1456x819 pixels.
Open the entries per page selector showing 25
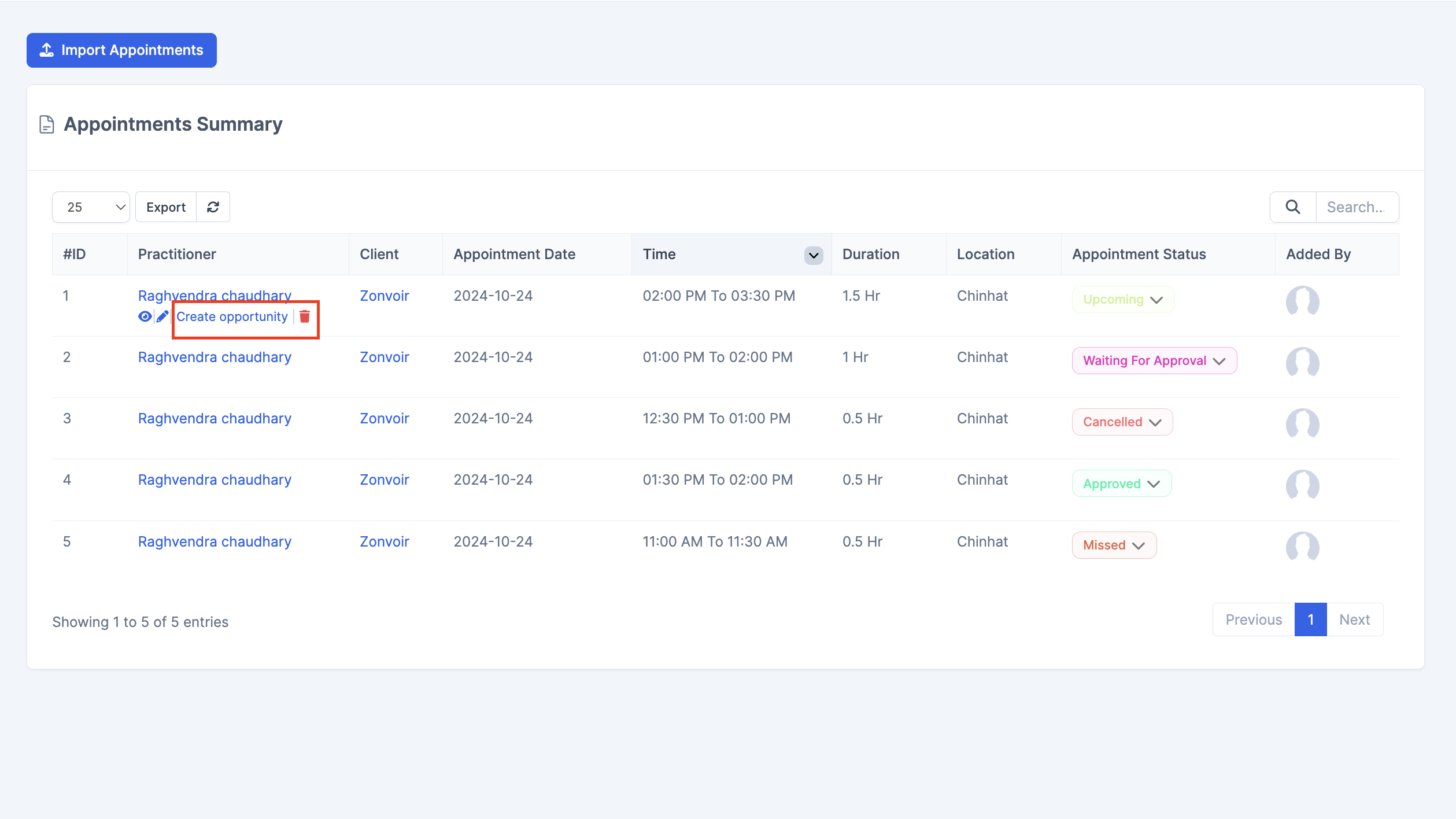(90, 207)
